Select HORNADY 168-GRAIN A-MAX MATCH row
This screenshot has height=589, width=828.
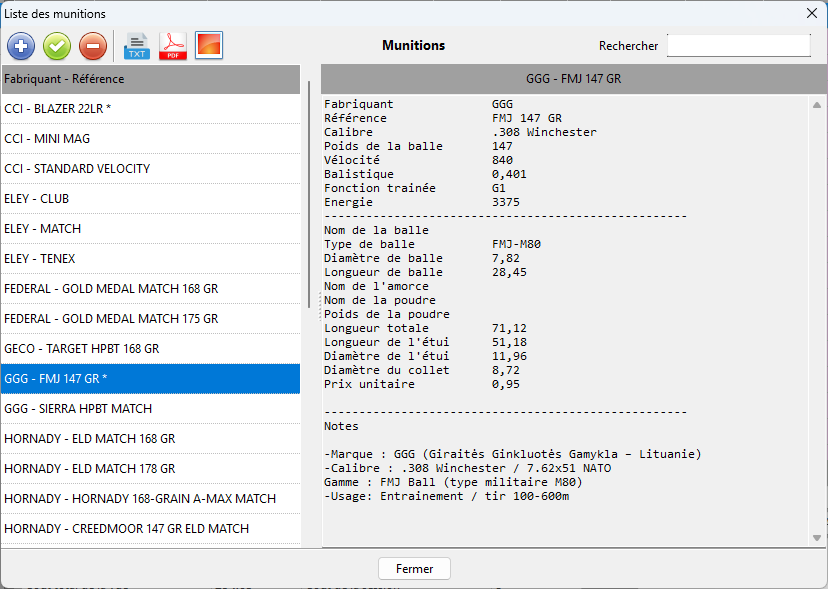click(150, 499)
